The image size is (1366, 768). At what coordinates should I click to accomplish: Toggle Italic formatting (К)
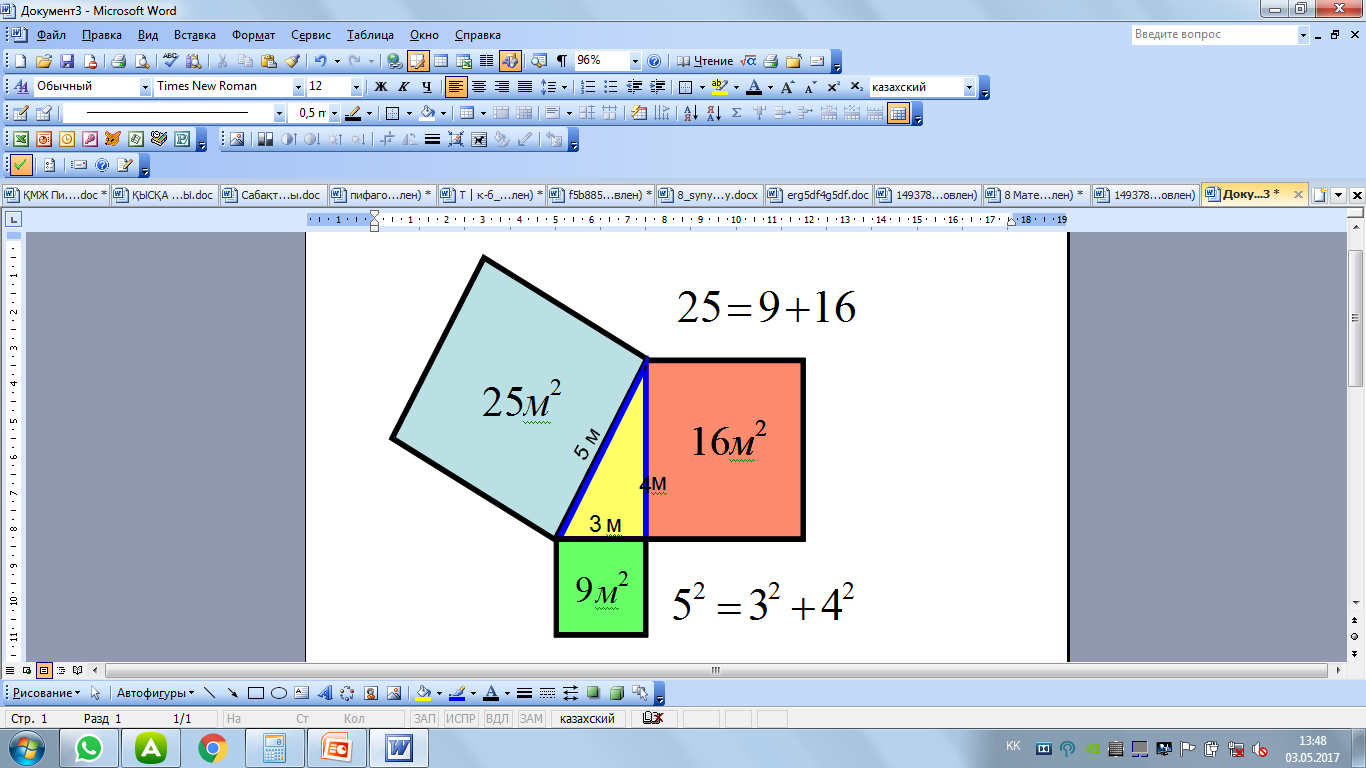403,87
